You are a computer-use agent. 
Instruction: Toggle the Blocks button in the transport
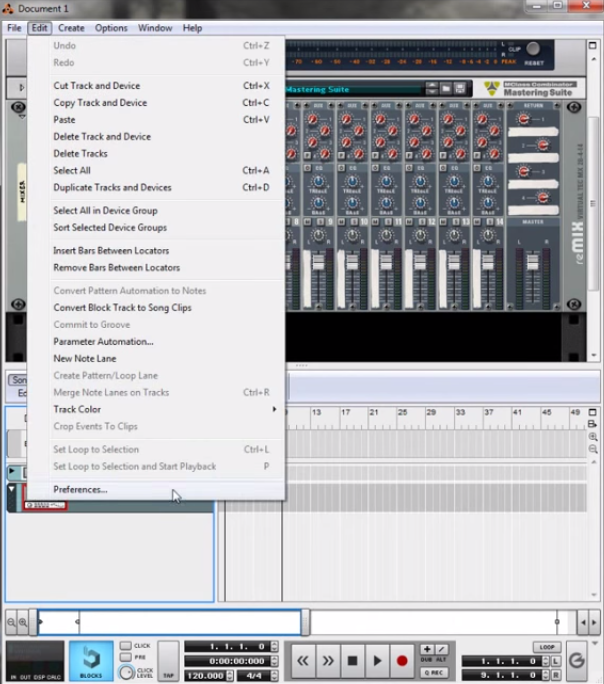coord(91,660)
